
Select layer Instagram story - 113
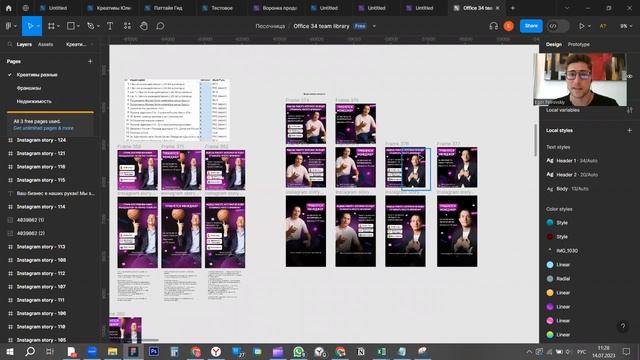pyautogui.click(x=41, y=247)
